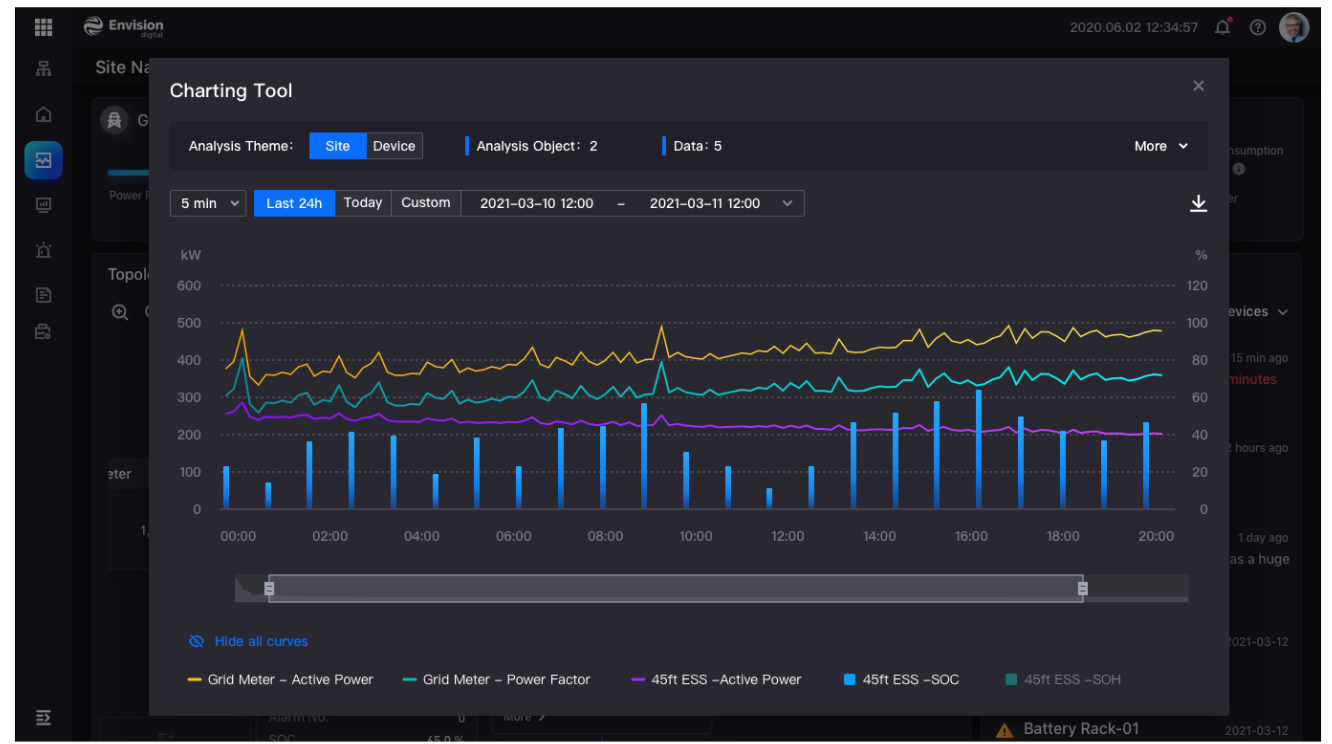Toggle 45ft ESS SOC legend series

[901, 679]
